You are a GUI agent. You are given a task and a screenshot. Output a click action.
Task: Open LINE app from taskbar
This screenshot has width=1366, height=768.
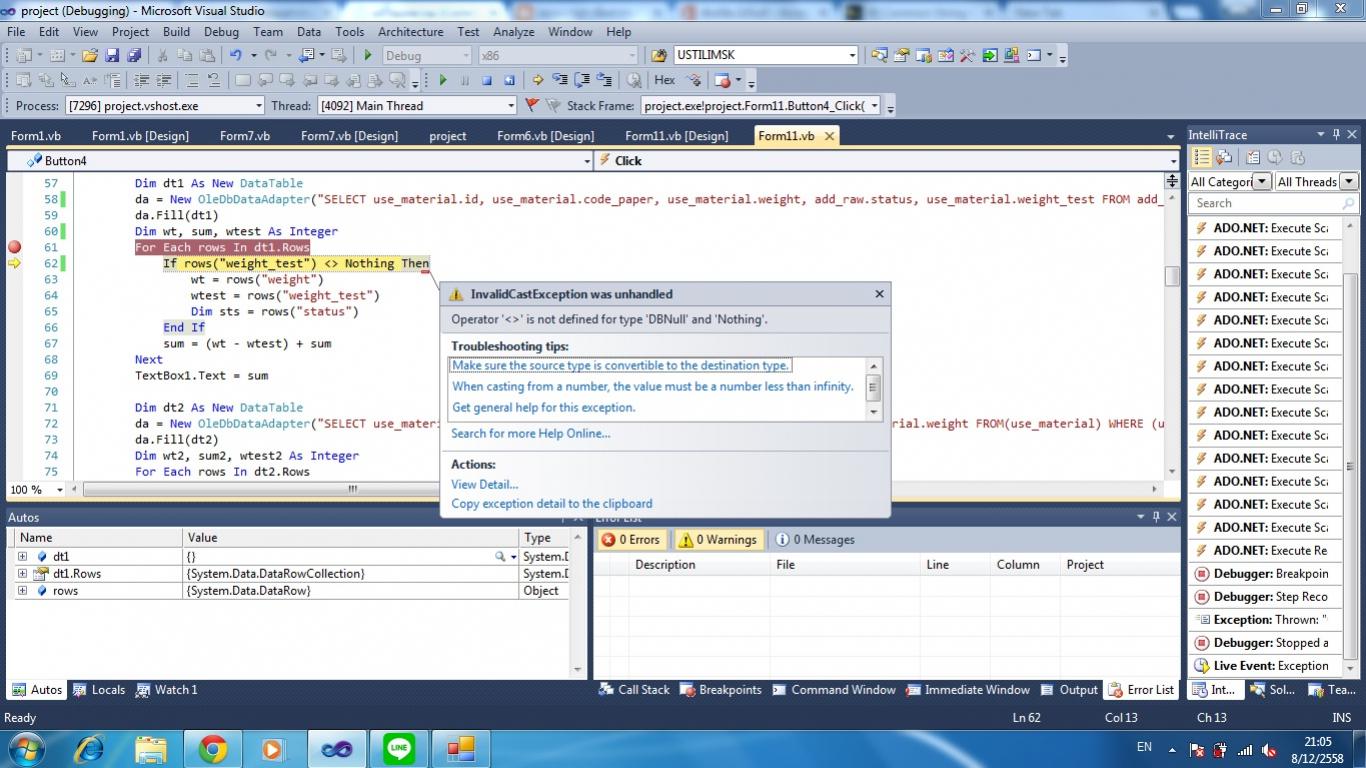click(399, 748)
